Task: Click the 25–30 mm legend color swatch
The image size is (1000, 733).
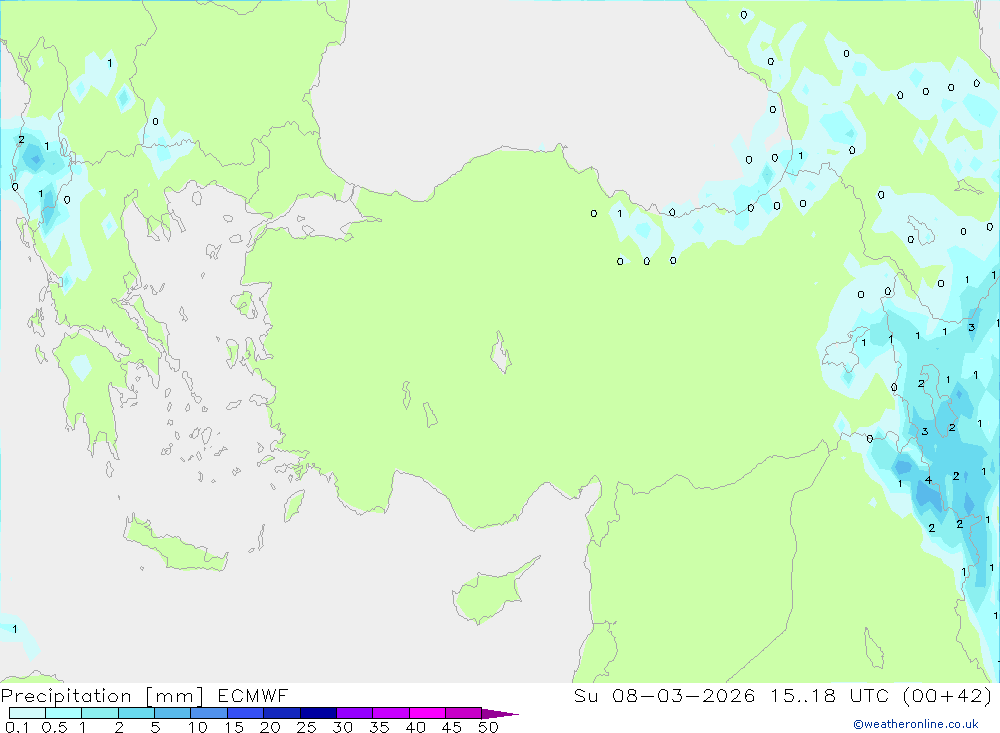Action: click(318, 713)
